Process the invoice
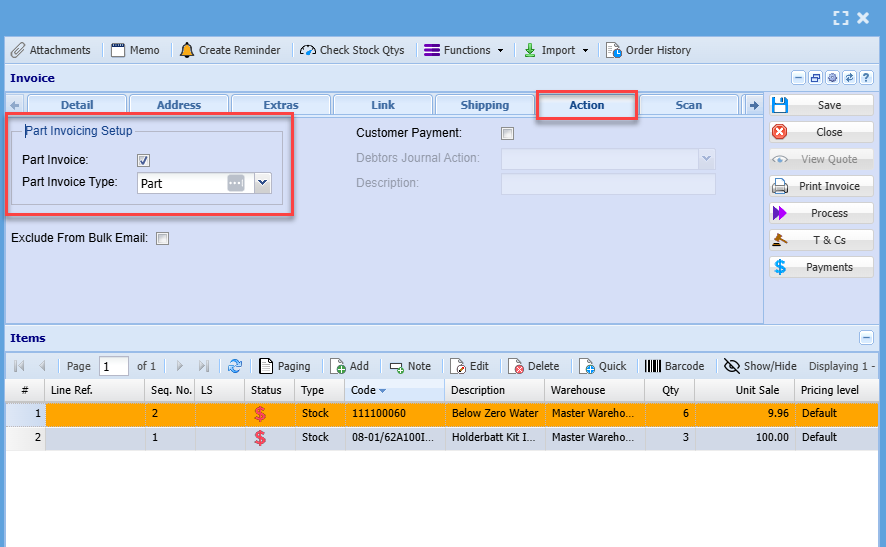 tap(821, 213)
